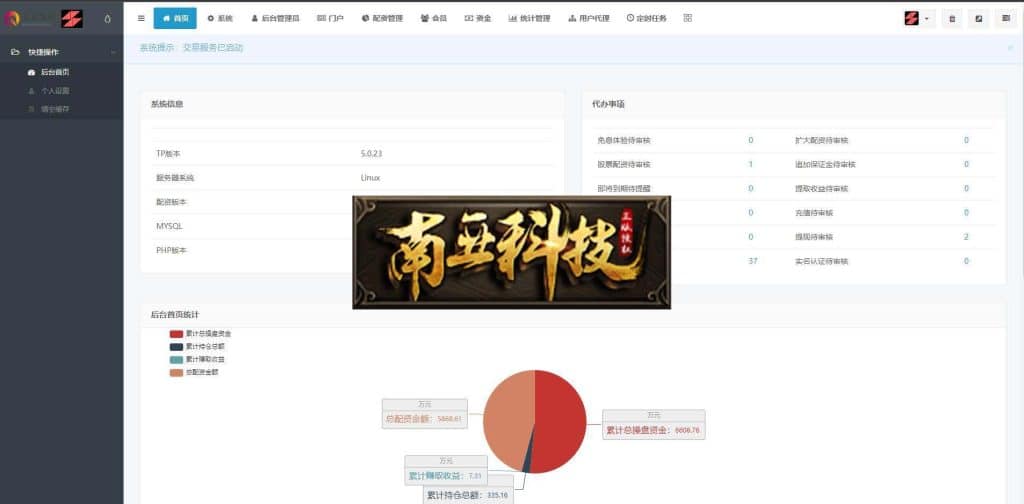
Task: Click the 系统信息 panel title
Action: point(167,104)
